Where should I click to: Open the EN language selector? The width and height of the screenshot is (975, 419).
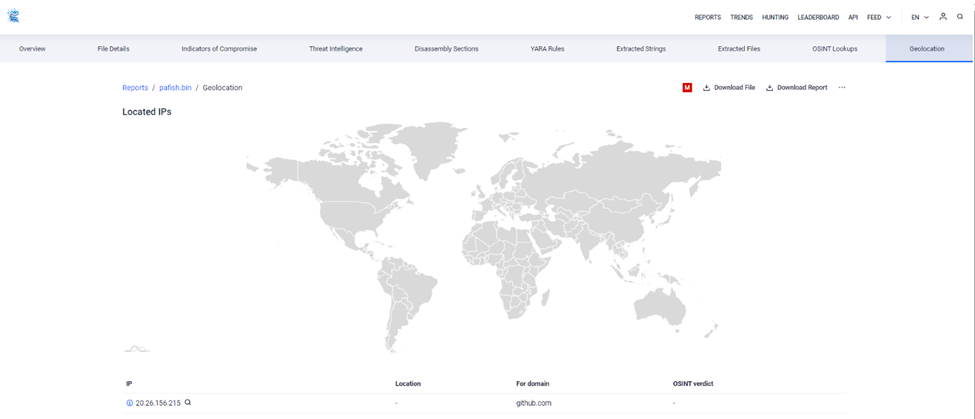pos(920,17)
